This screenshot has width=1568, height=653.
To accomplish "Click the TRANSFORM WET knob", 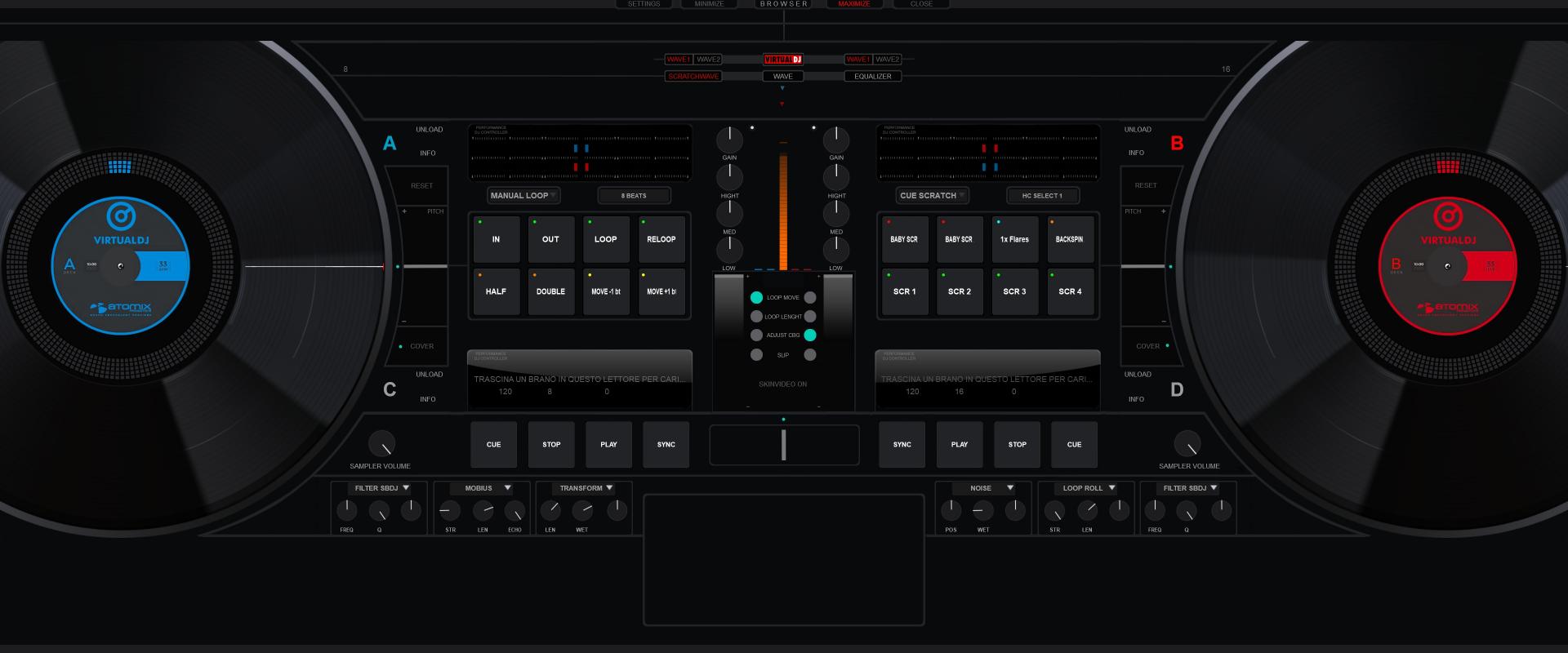I will click(x=582, y=511).
